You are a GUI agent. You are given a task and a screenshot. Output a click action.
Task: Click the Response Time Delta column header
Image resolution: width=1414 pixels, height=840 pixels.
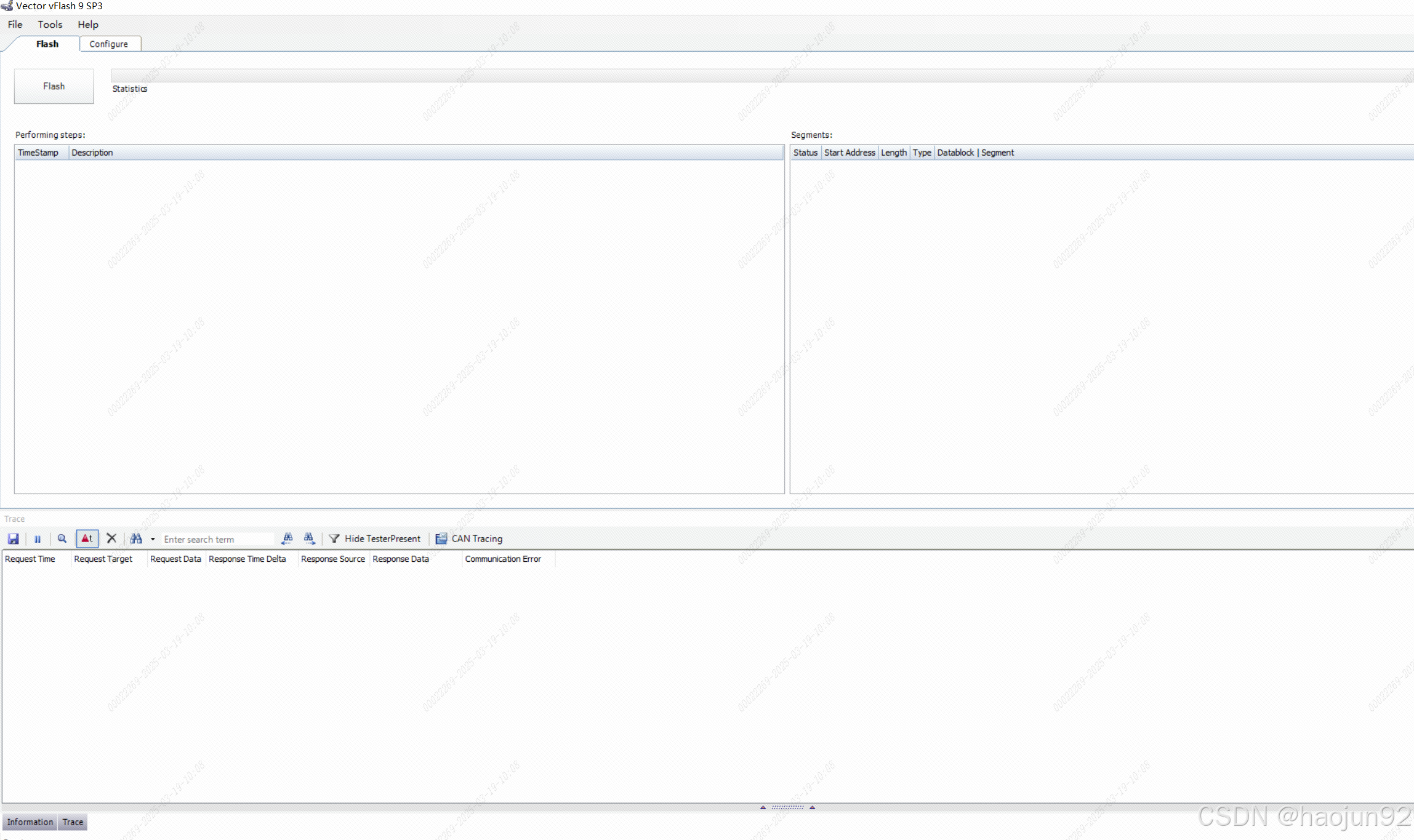click(247, 559)
